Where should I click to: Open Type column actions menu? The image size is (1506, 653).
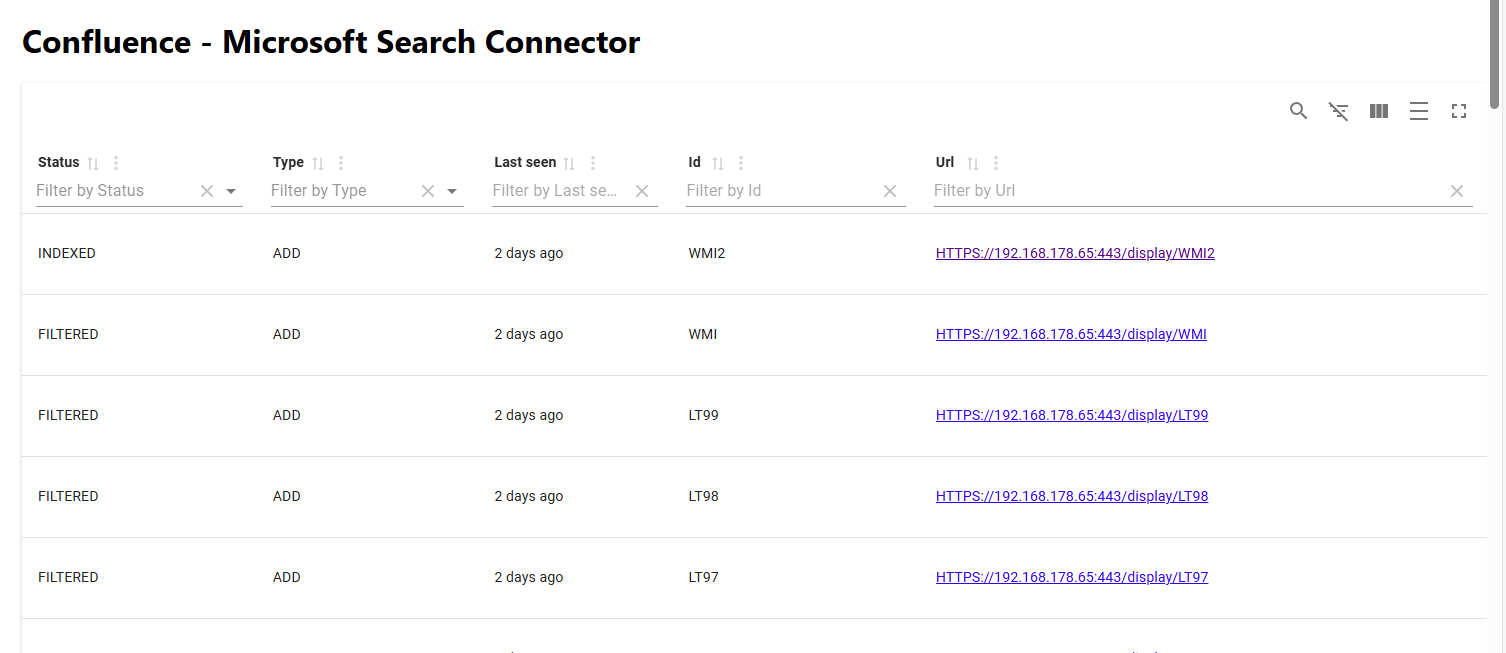pos(341,163)
